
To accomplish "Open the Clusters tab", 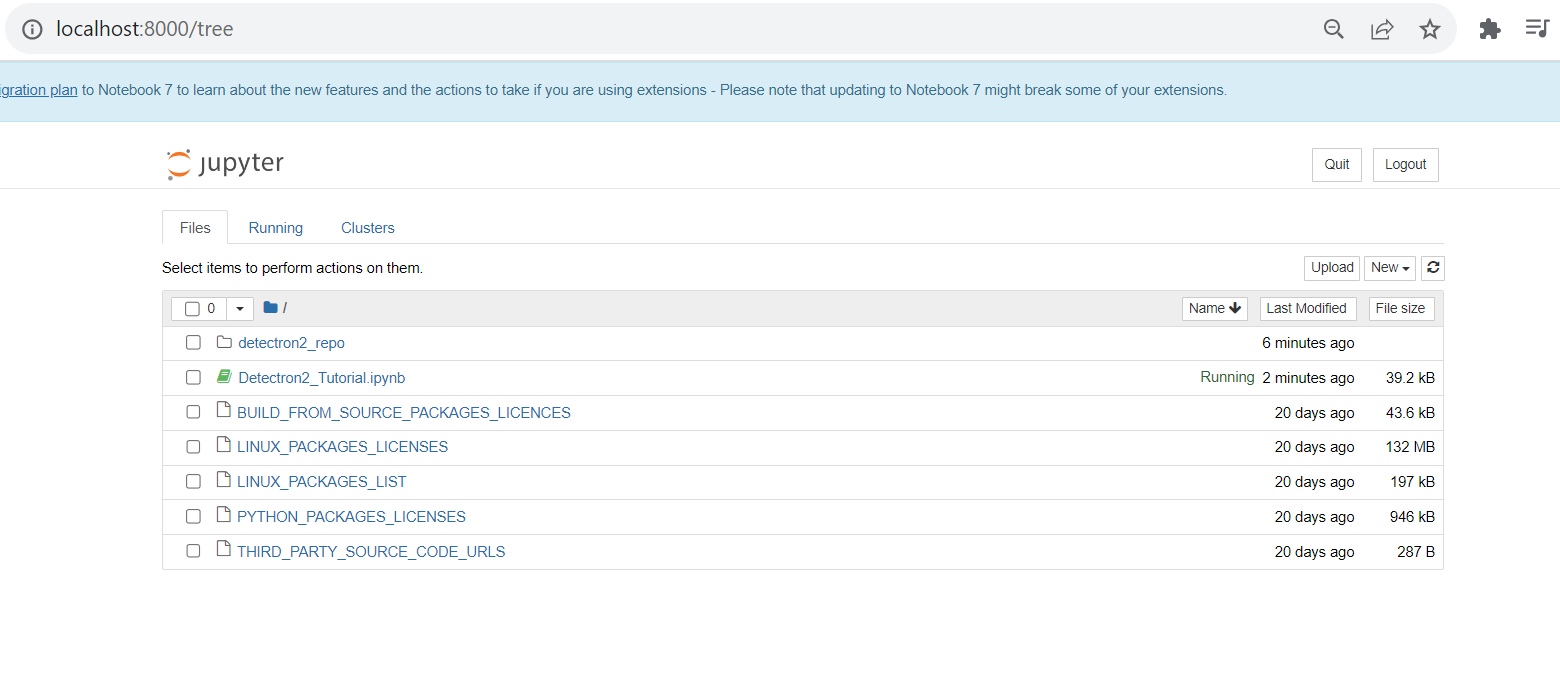I will coord(368,227).
